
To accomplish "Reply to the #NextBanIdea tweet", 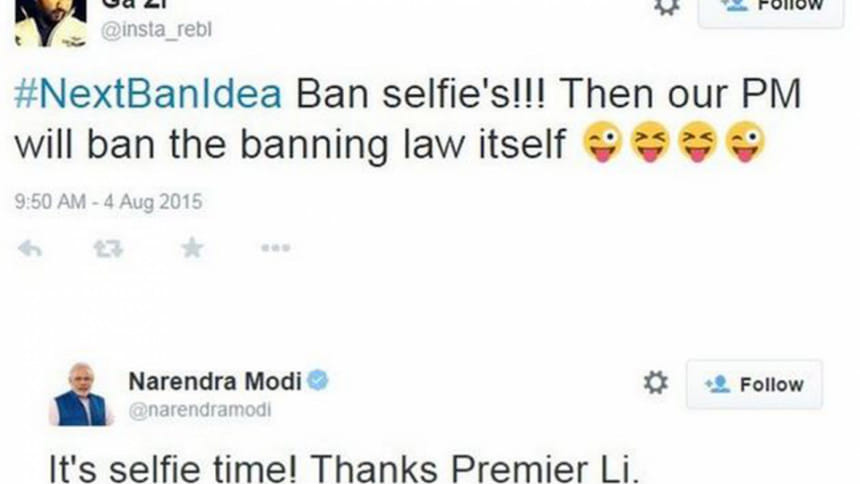I will [x=30, y=249].
